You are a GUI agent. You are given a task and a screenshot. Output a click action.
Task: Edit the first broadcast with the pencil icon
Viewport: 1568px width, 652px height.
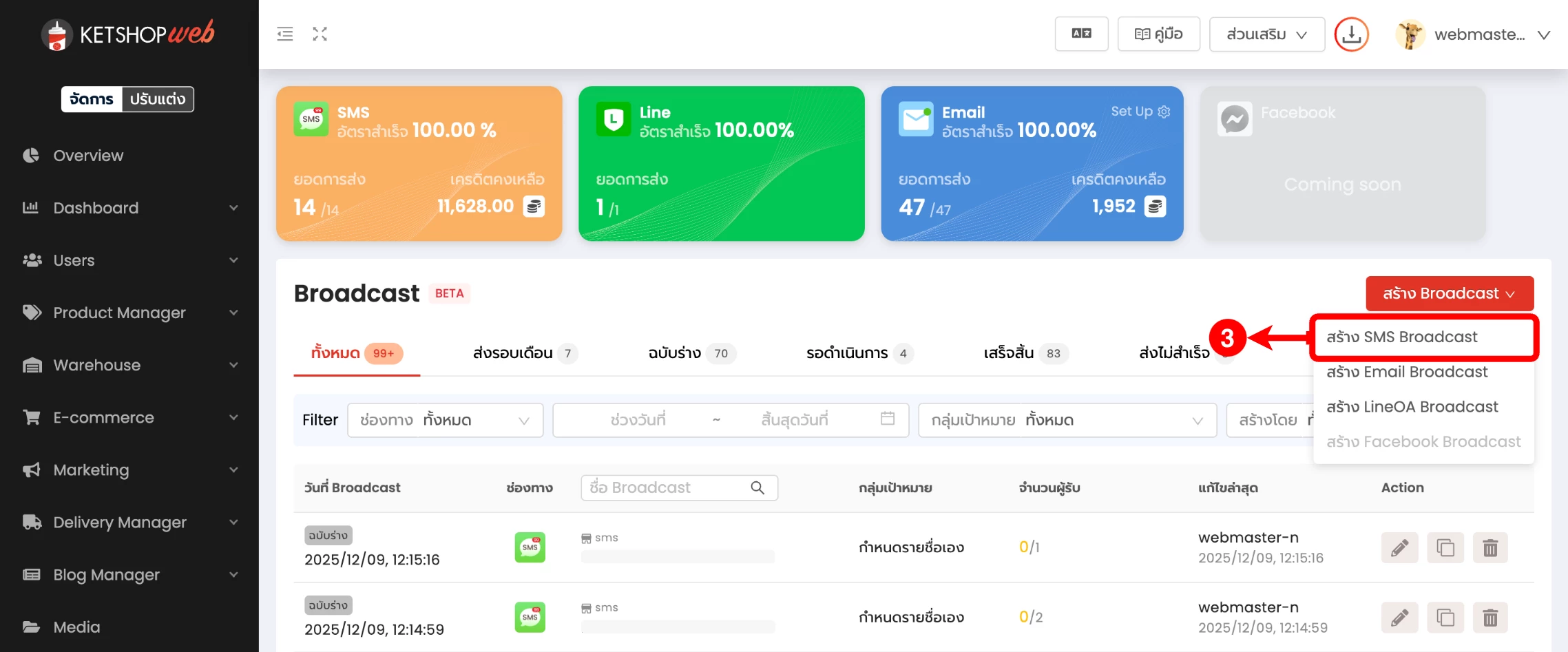point(1399,548)
